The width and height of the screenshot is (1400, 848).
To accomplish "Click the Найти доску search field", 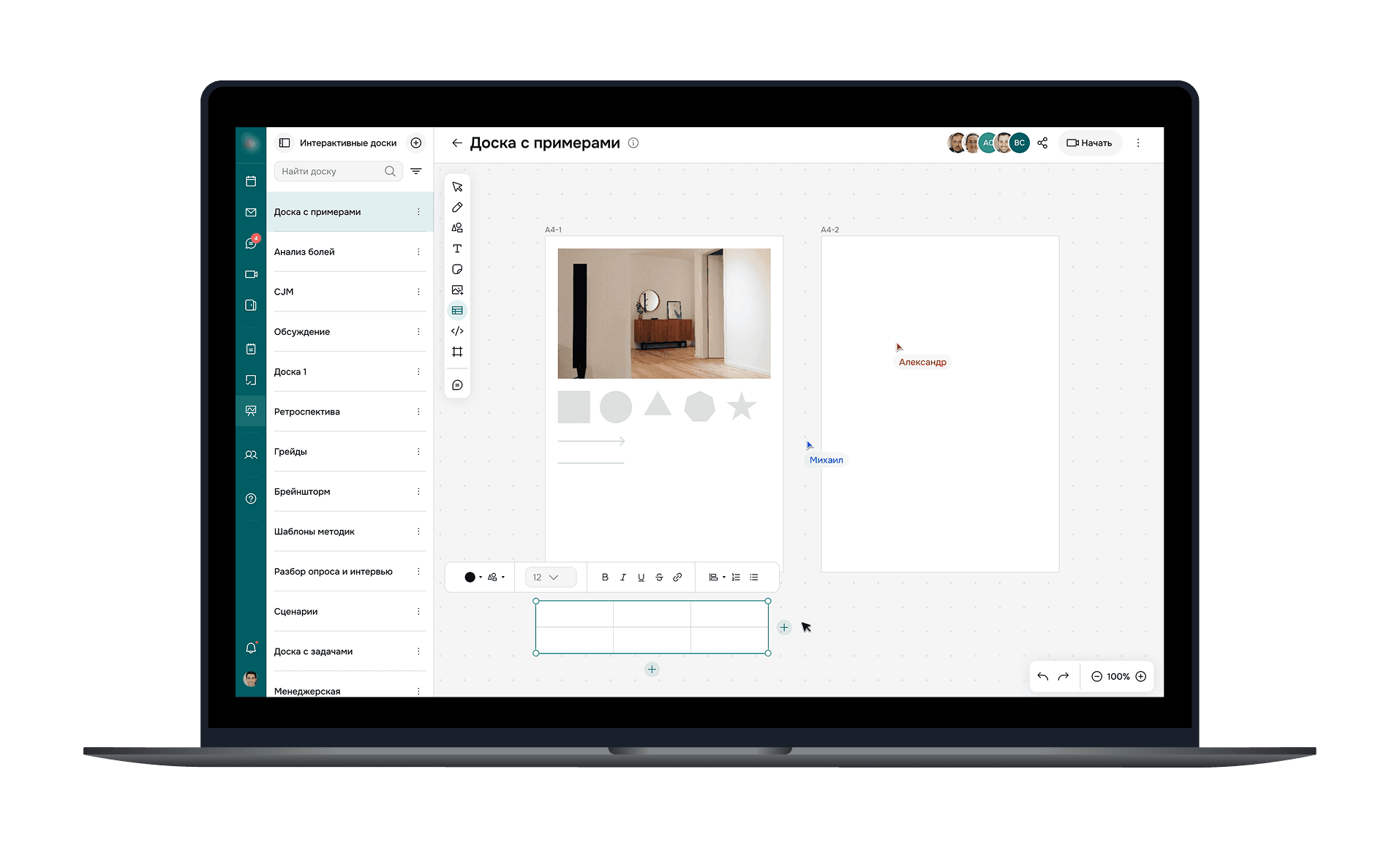I will (338, 171).
